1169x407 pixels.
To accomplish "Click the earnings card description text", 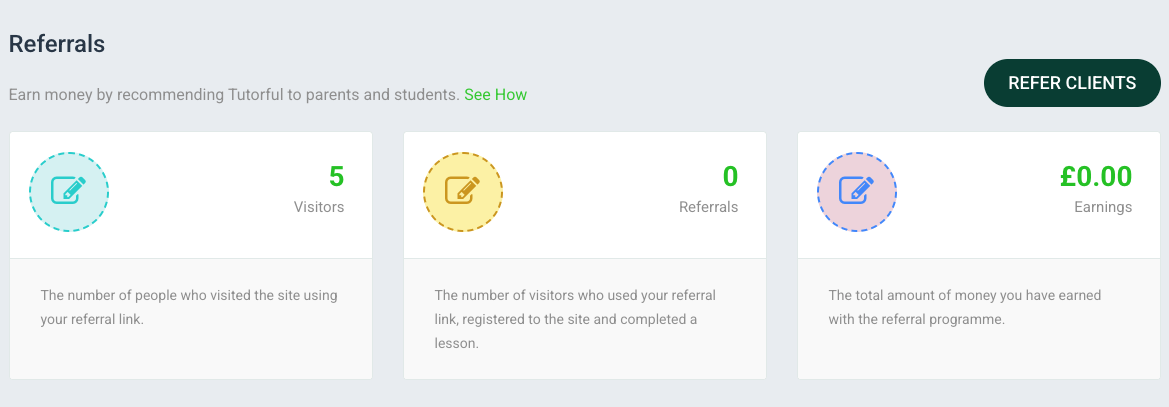I will click(x=965, y=307).
